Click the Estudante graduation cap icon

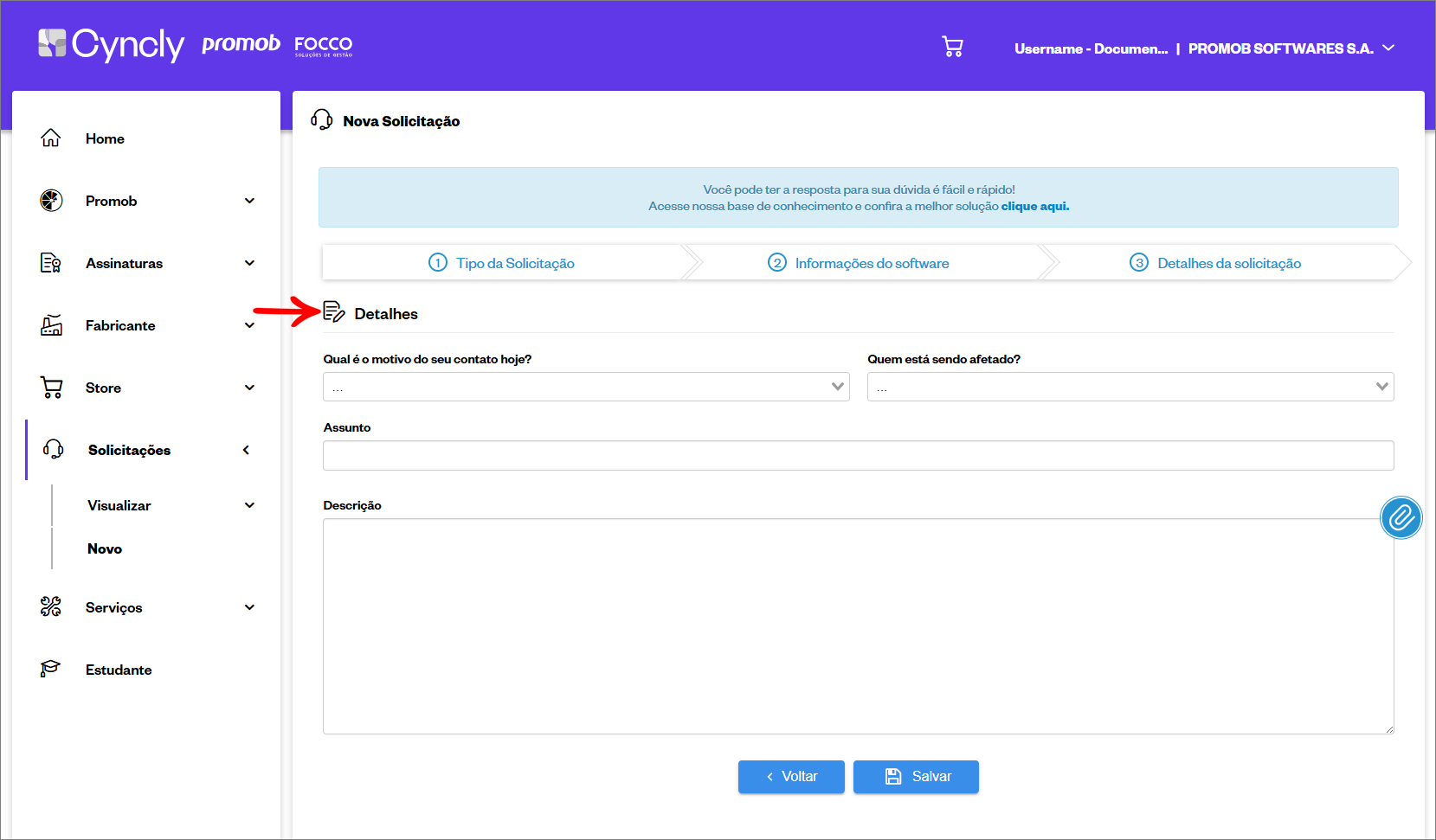(51, 670)
